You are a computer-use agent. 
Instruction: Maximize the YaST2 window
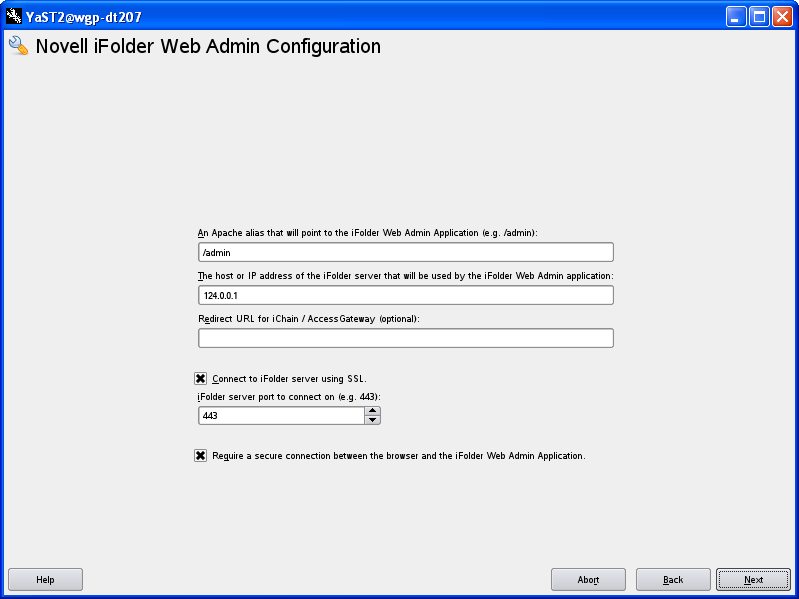click(x=759, y=16)
